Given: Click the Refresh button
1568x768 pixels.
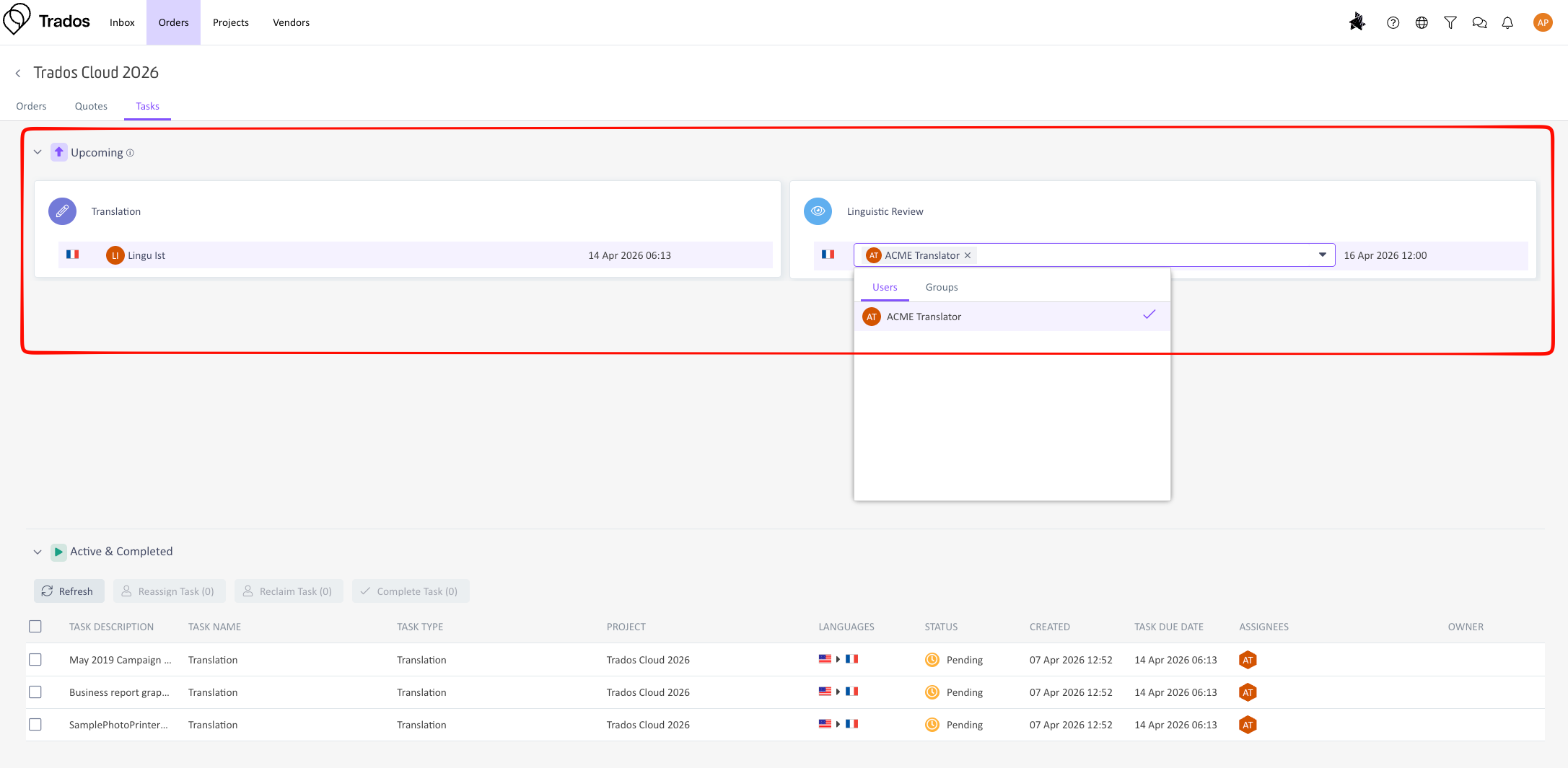Looking at the screenshot, I should (69, 591).
